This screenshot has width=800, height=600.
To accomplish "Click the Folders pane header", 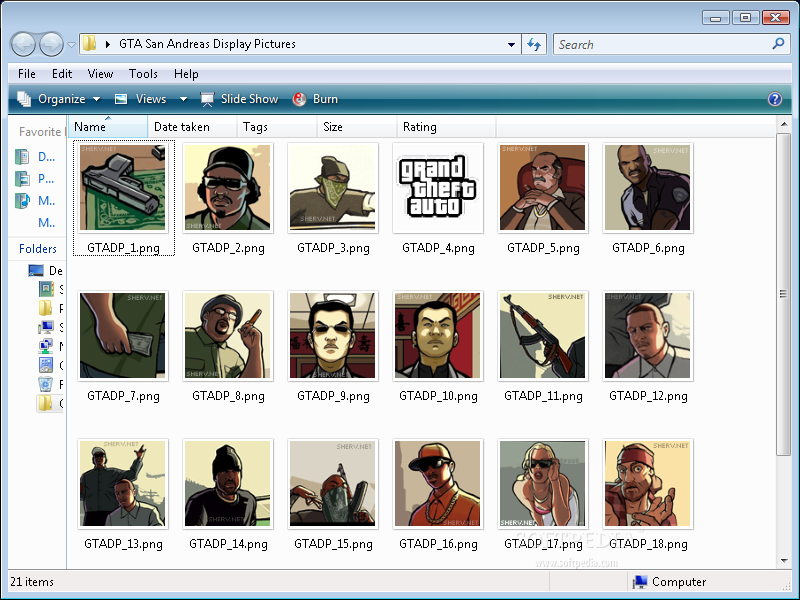I will click(37, 248).
